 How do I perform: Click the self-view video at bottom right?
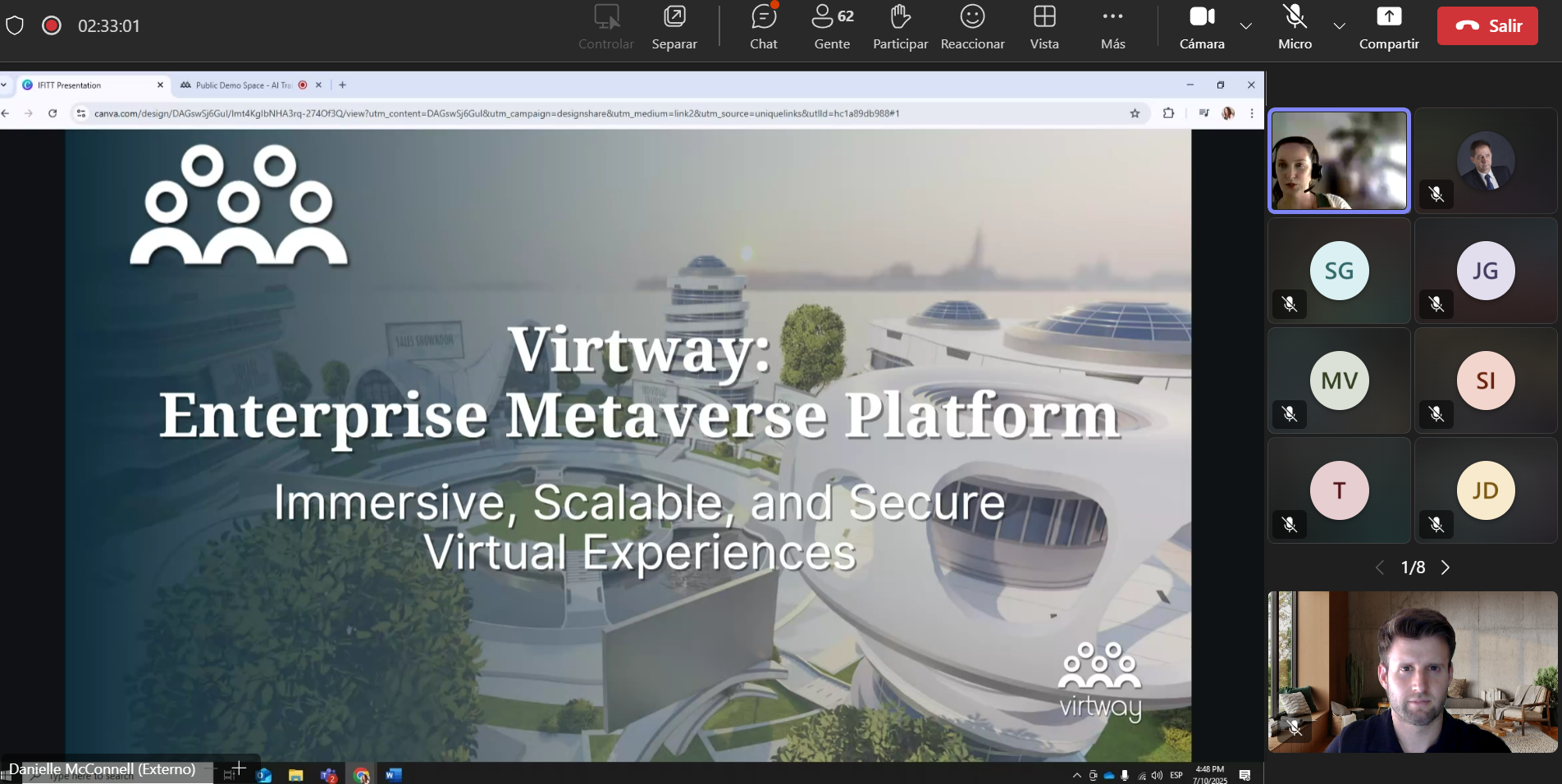pyautogui.click(x=1413, y=672)
